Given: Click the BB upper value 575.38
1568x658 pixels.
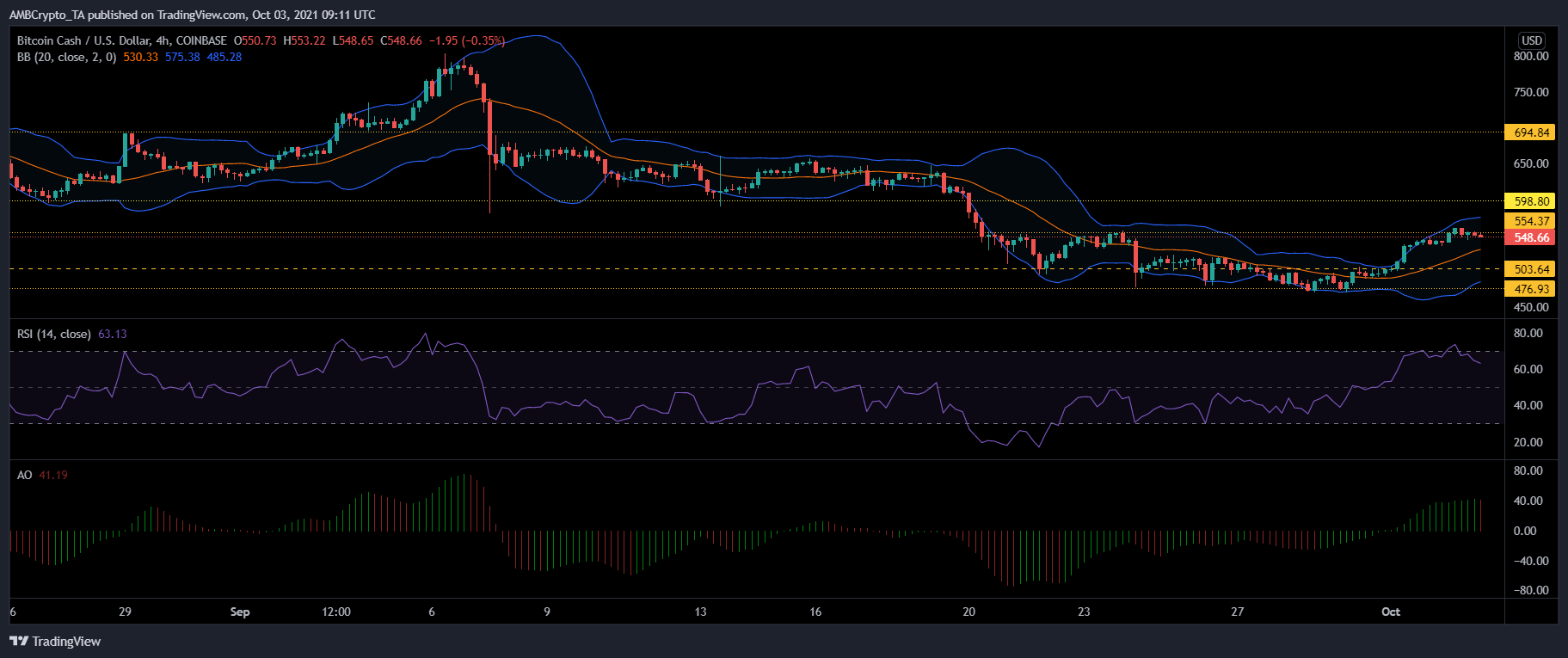Looking at the screenshot, I should [x=182, y=57].
